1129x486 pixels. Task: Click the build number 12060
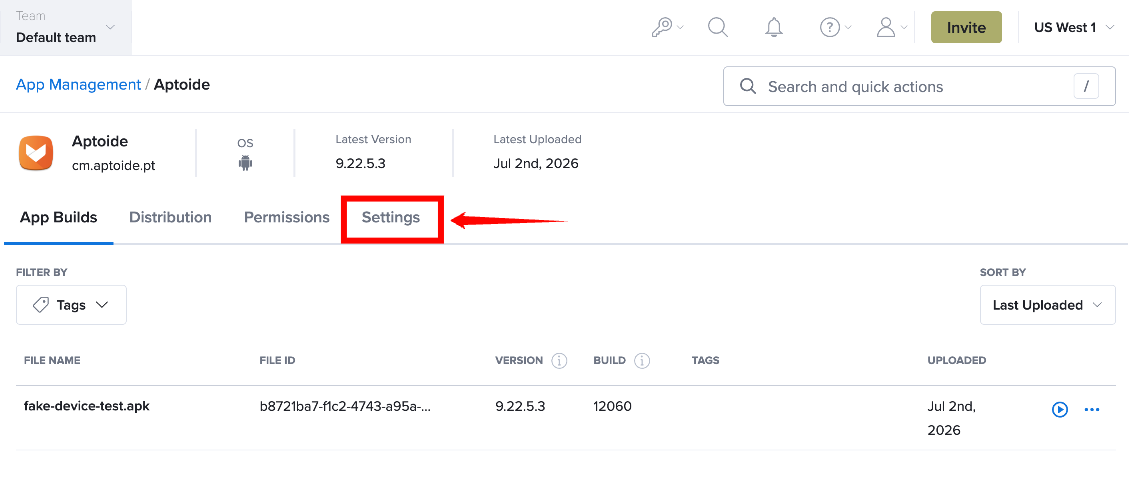(x=612, y=406)
